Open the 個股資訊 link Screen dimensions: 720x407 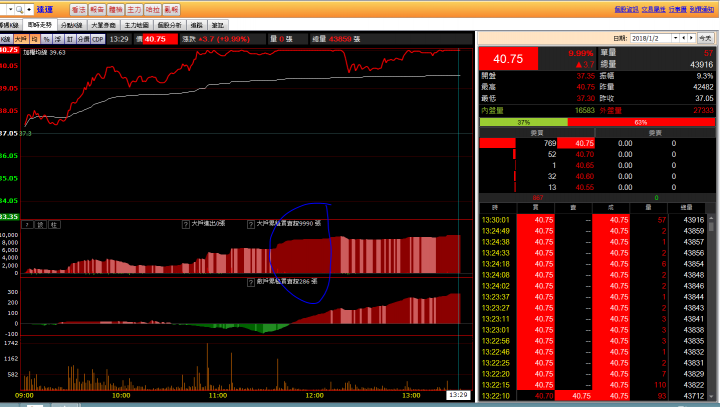626,9
